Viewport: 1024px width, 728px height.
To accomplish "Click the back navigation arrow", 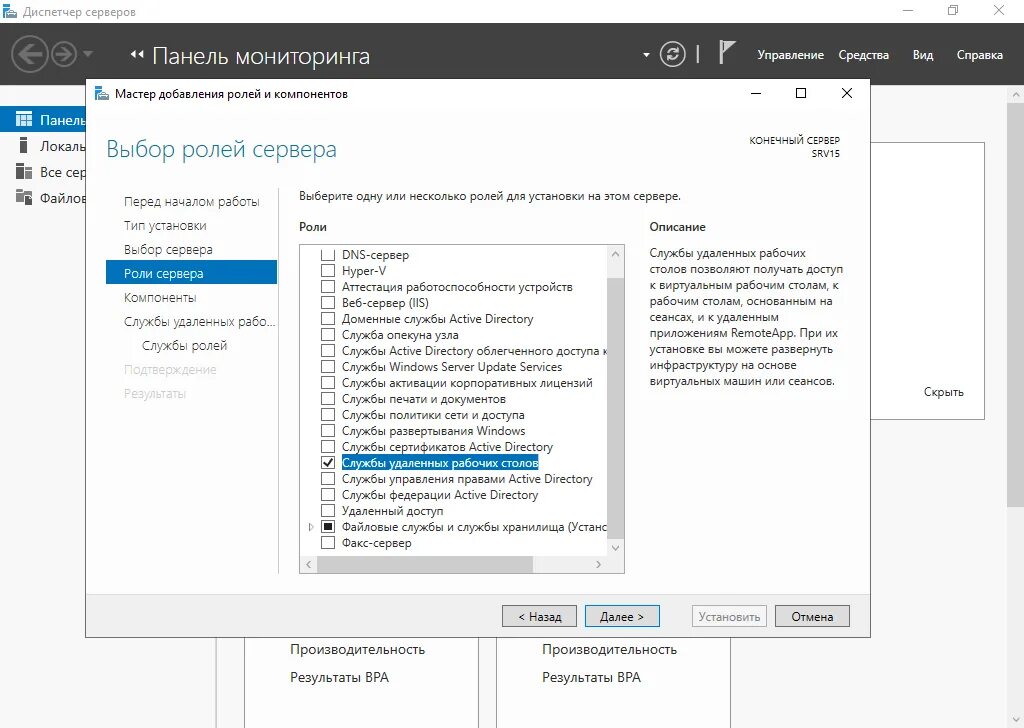I will (x=30, y=55).
